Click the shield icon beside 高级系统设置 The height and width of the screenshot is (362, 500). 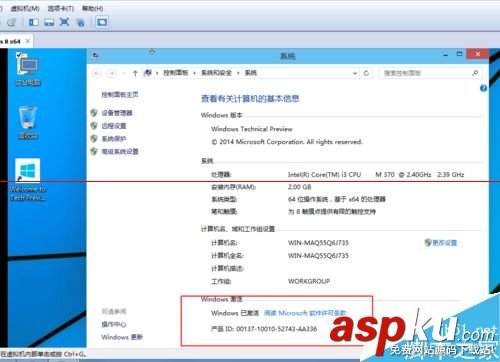(94, 151)
